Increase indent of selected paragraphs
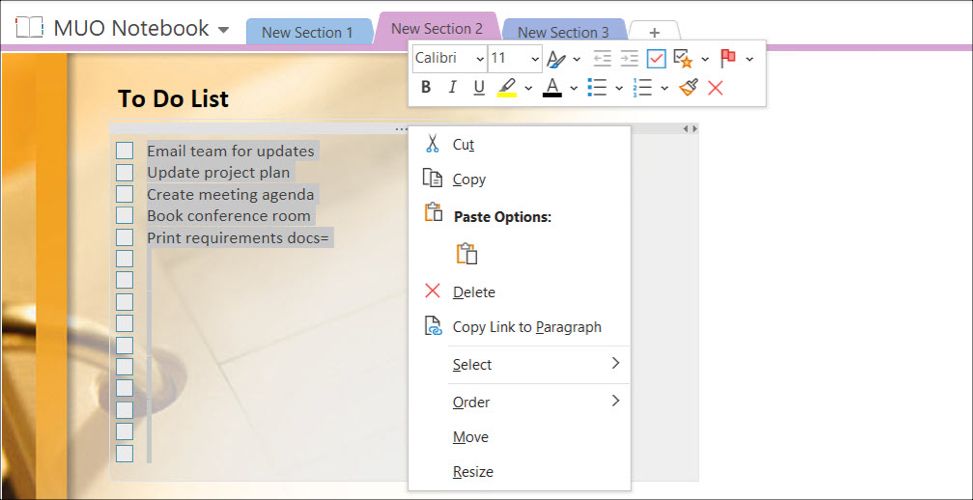 click(x=629, y=58)
